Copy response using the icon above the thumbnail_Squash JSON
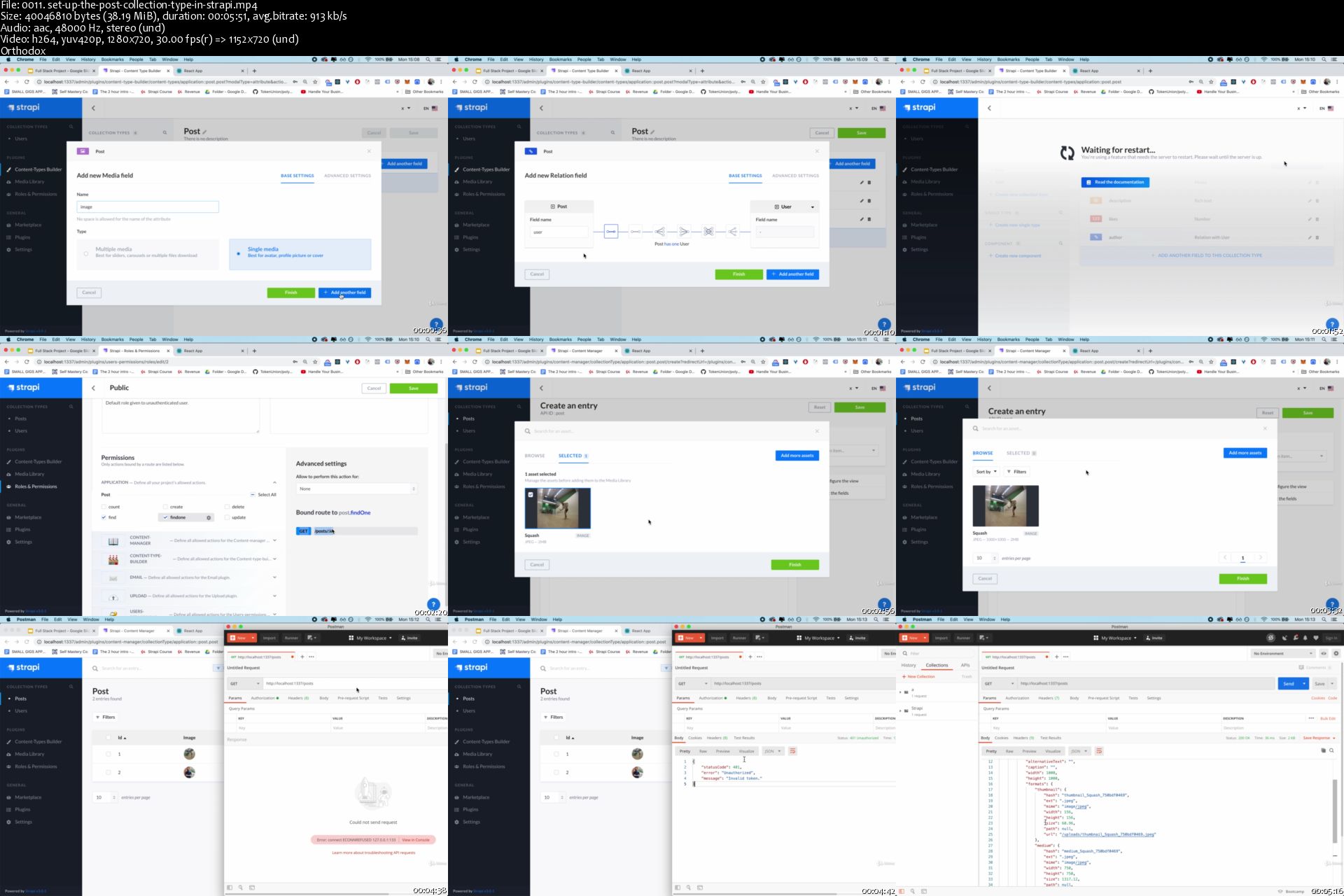Image resolution: width=1344 pixels, height=896 pixels. [1323, 750]
